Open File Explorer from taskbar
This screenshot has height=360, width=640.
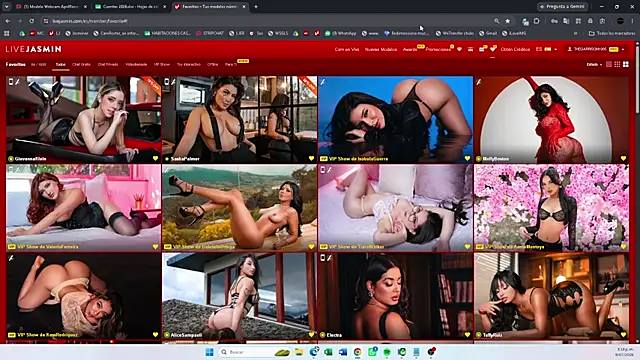pyautogui.click(x=299, y=352)
